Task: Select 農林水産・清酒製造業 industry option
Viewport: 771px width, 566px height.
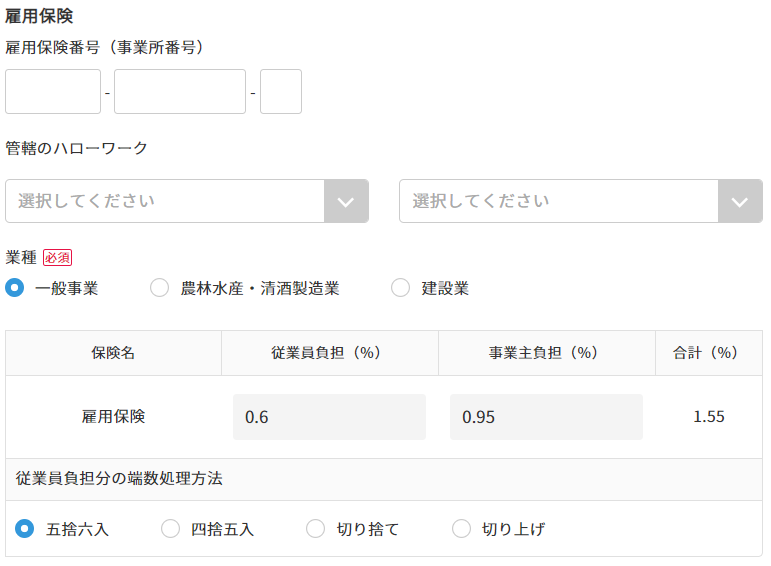Action: click(x=160, y=288)
